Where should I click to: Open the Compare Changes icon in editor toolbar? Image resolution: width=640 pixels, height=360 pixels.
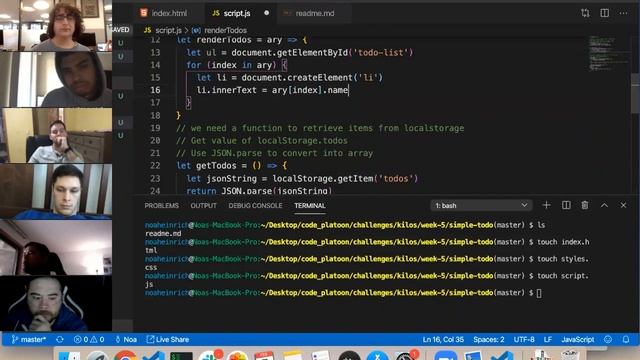click(585, 13)
